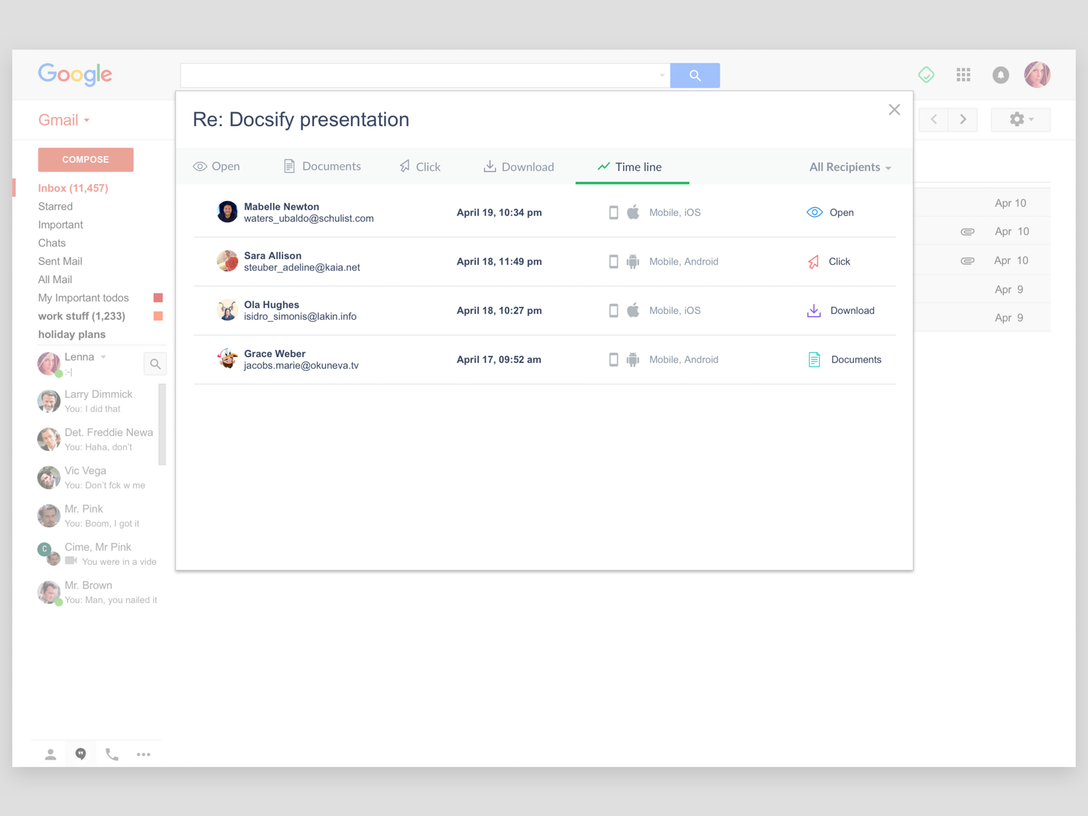Open the Chats folder
This screenshot has height=816, width=1088.
coord(52,243)
